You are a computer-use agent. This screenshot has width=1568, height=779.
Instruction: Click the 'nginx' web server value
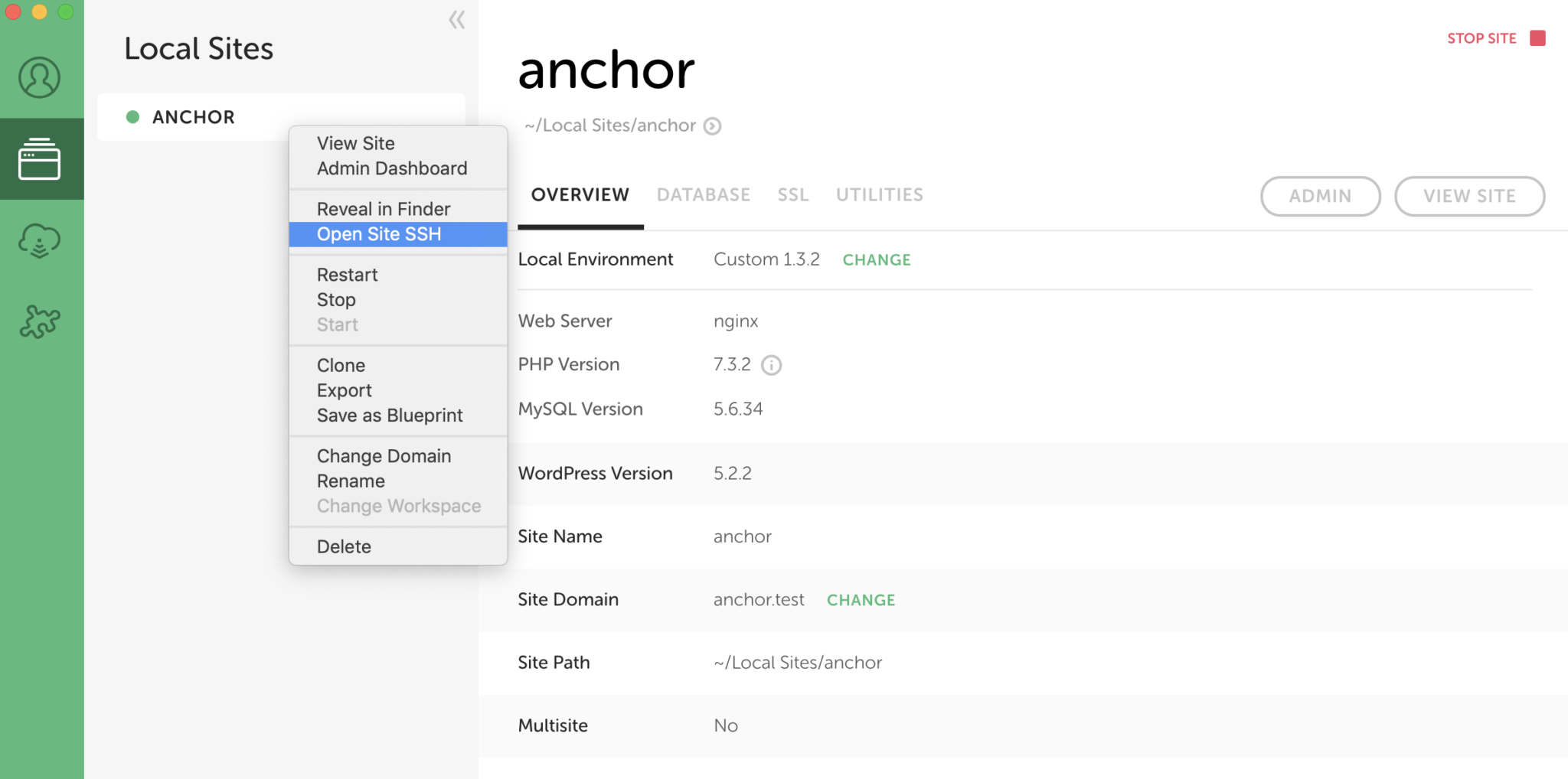pos(736,322)
